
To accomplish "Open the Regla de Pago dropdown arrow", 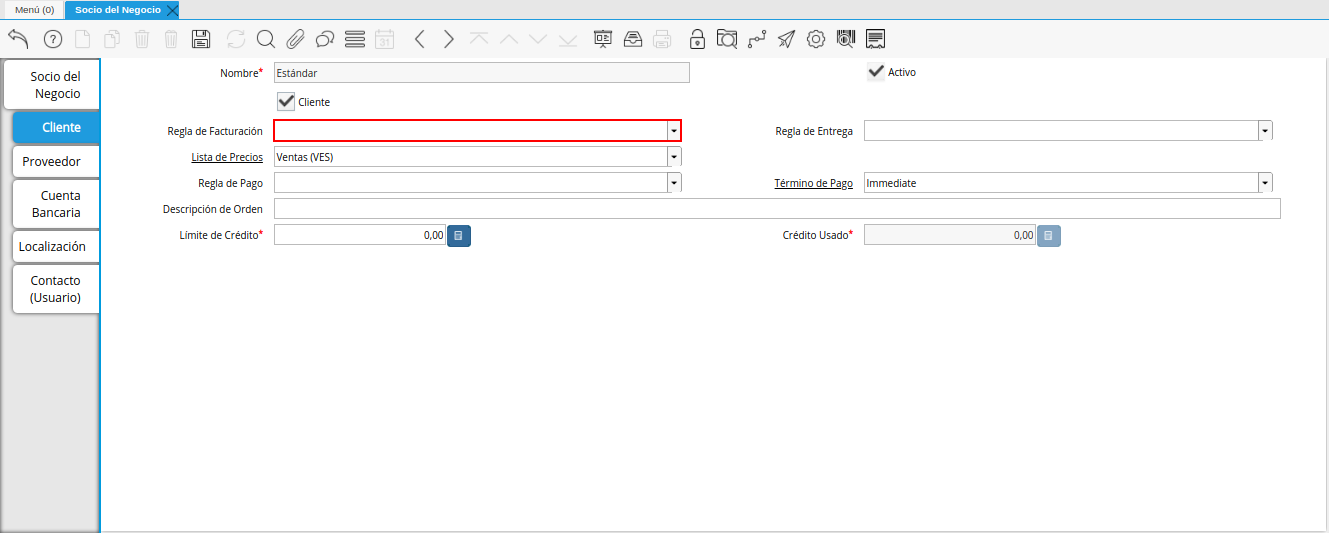I will pyautogui.click(x=674, y=183).
